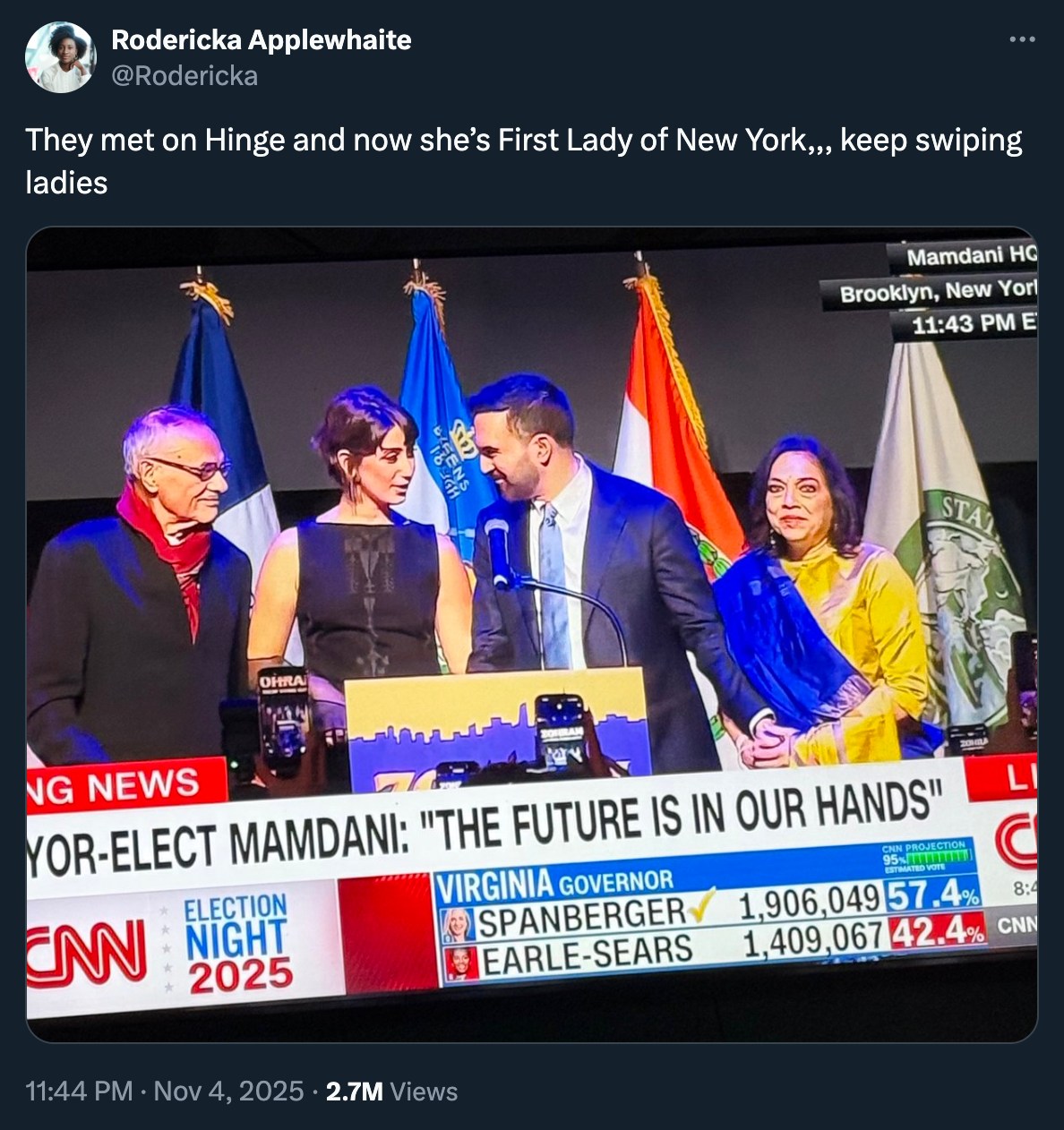This screenshot has width=1064, height=1130.
Task: Click the red 42.4% percentage box
Action: point(937,931)
